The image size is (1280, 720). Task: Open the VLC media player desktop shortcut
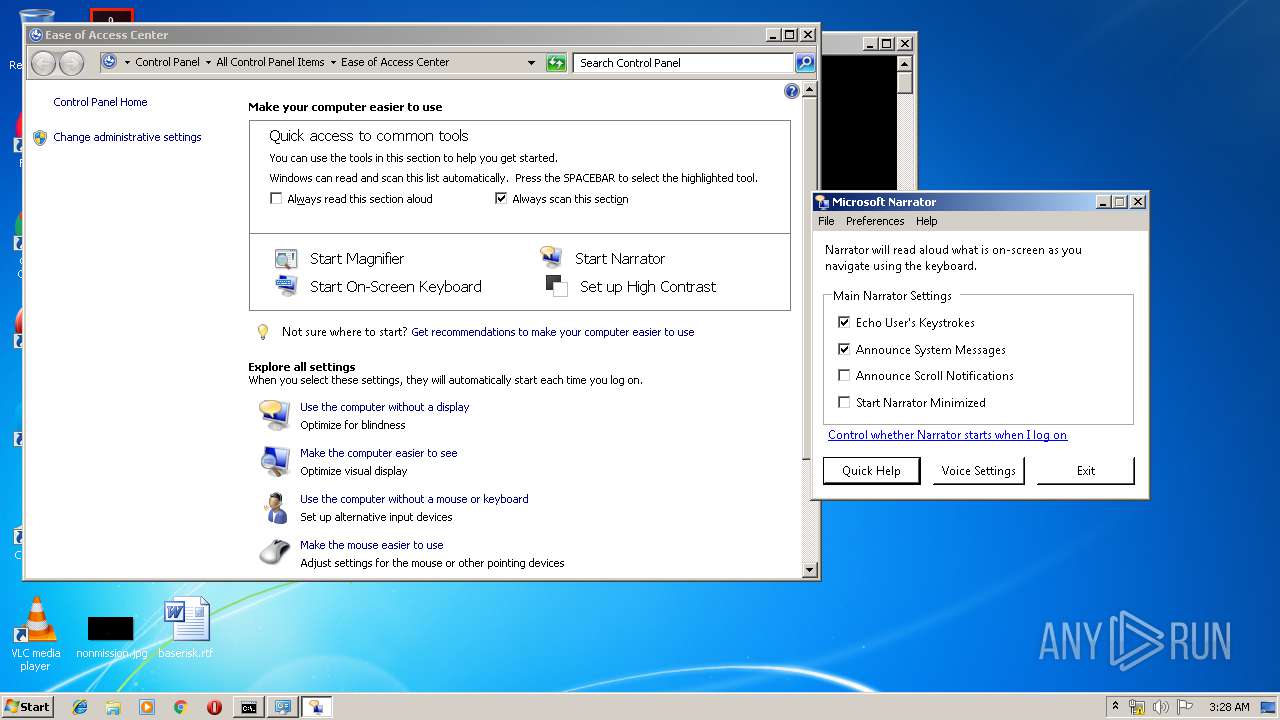click(36, 633)
